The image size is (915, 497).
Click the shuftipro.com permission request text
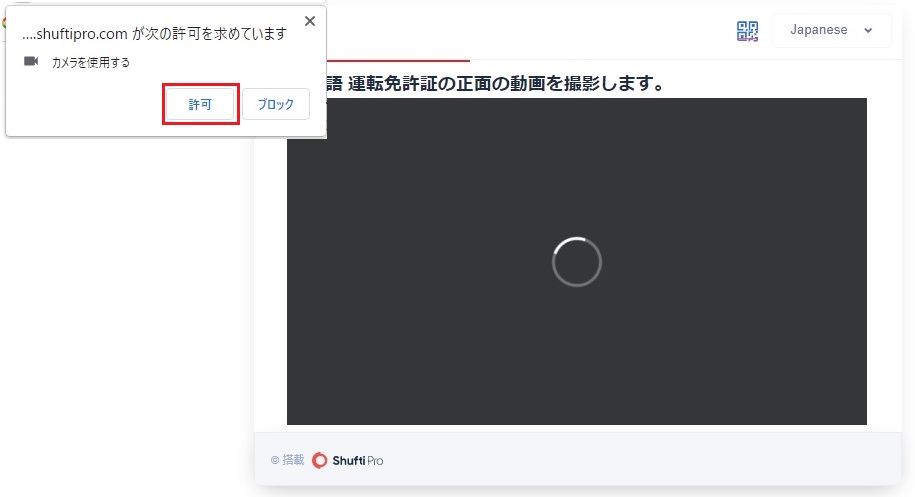coord(155,34)
